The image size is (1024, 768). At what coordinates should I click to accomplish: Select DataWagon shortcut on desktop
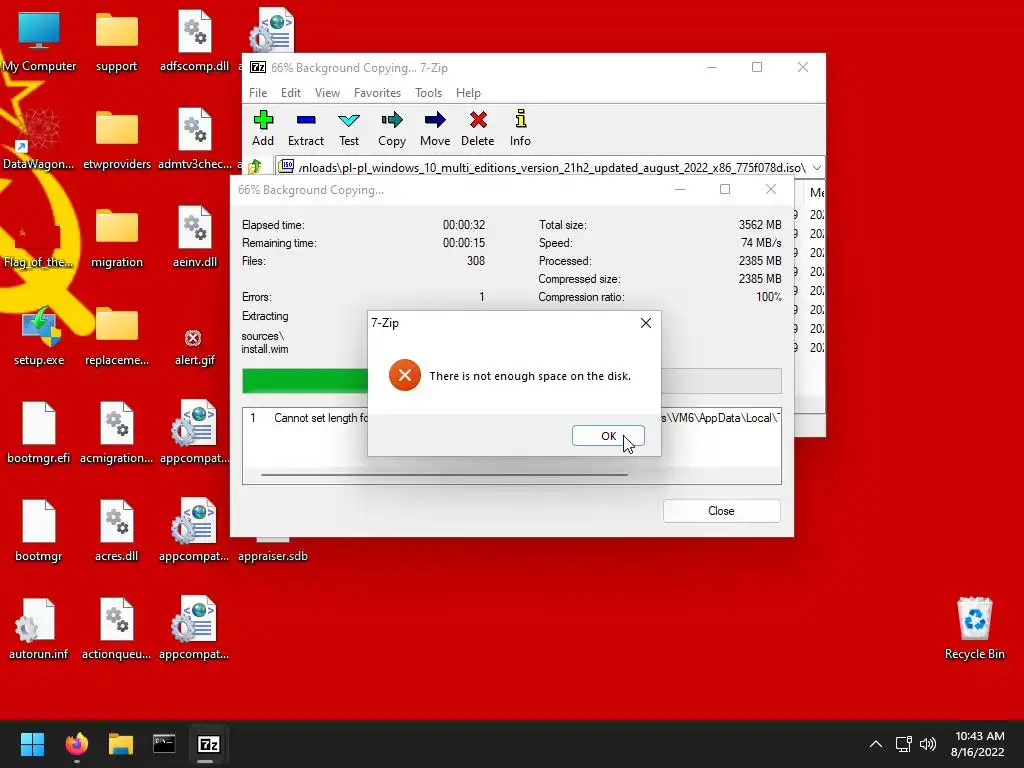(39, 140)
